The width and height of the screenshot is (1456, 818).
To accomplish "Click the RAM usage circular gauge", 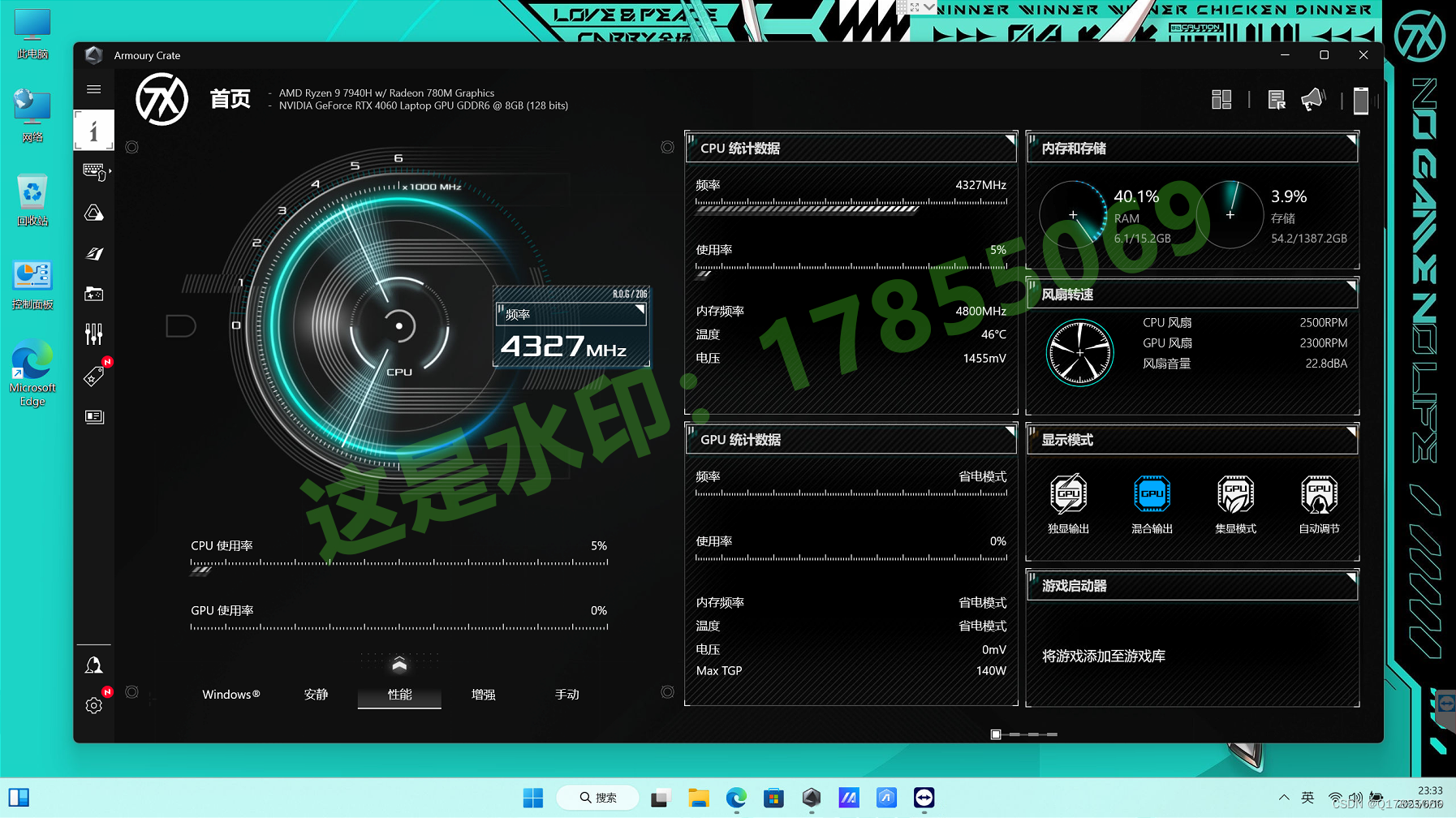I will pyautogui.click(x=1073, y=215).
